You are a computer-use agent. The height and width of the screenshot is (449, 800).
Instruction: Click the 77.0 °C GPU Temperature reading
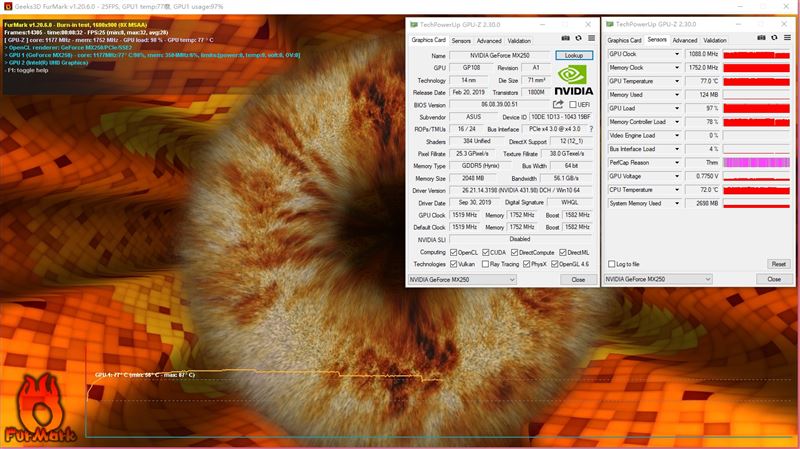703,81
